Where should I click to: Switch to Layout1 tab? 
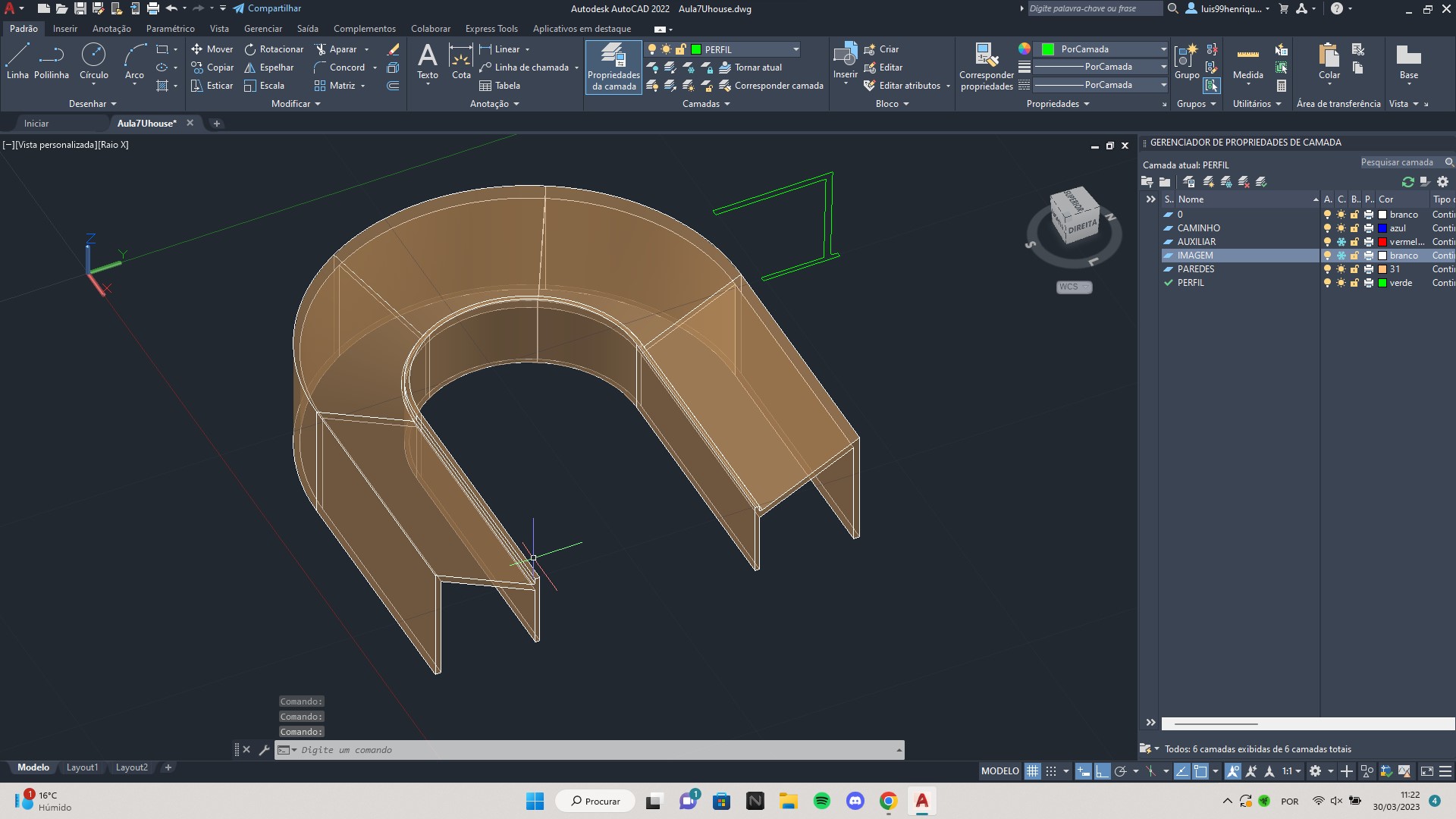click(82, 767)
